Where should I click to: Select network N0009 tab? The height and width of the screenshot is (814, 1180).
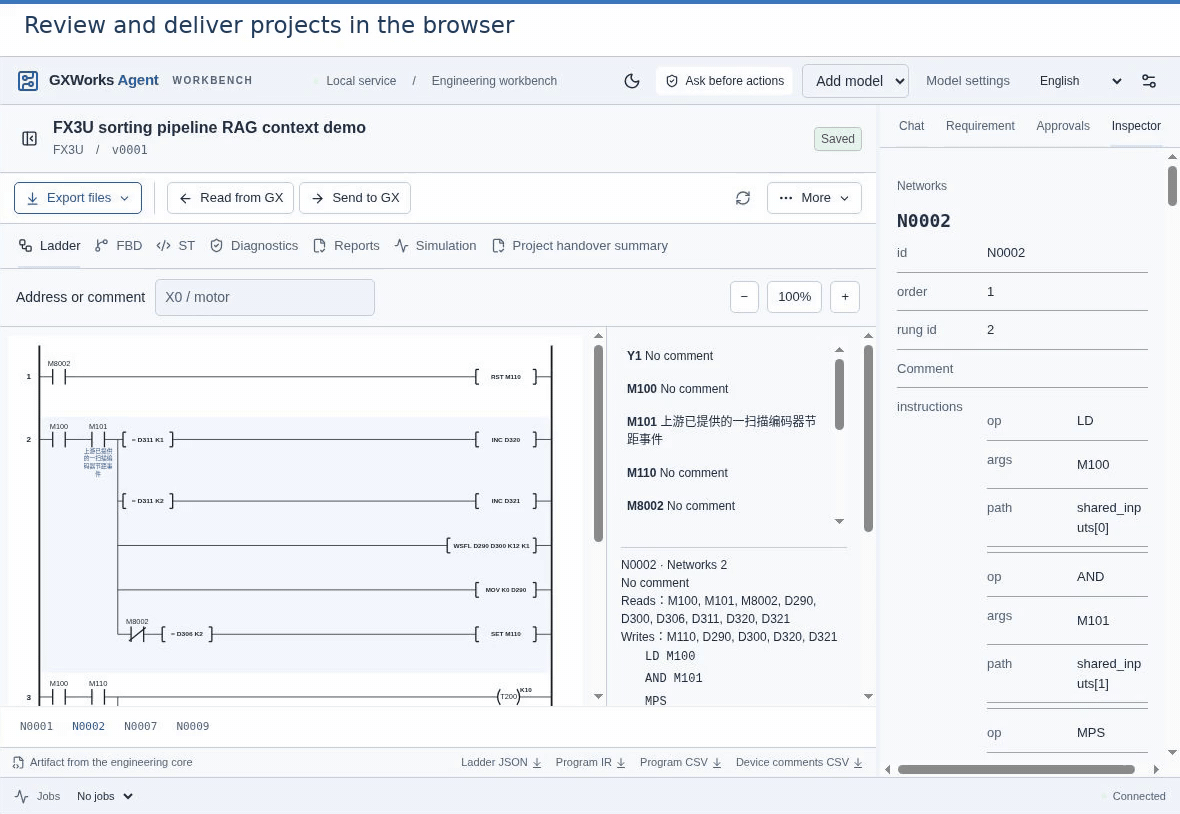tap(193, 726)
